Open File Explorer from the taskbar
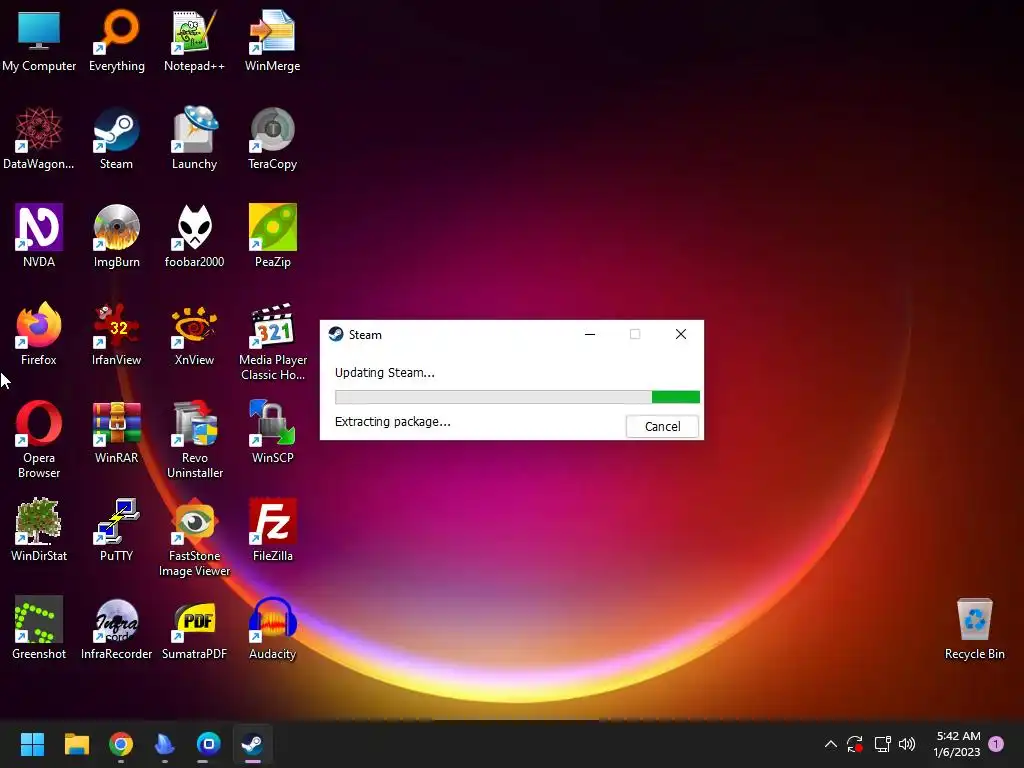This screenshot has width=1024, height=768. [x=76, y=744]
